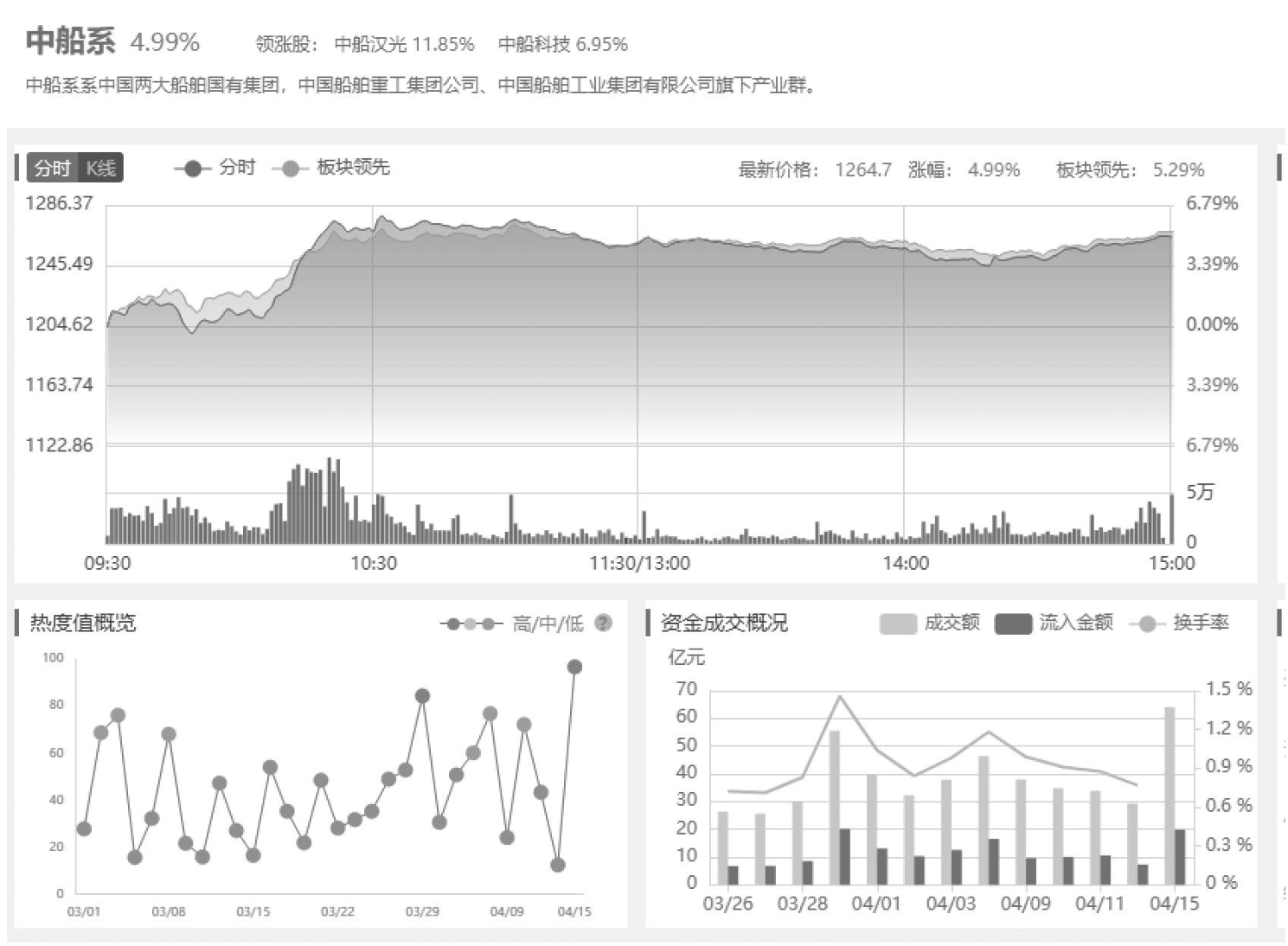Click the 04/09 date label in heat chart

pyautogui.click(x=507, y=911)
